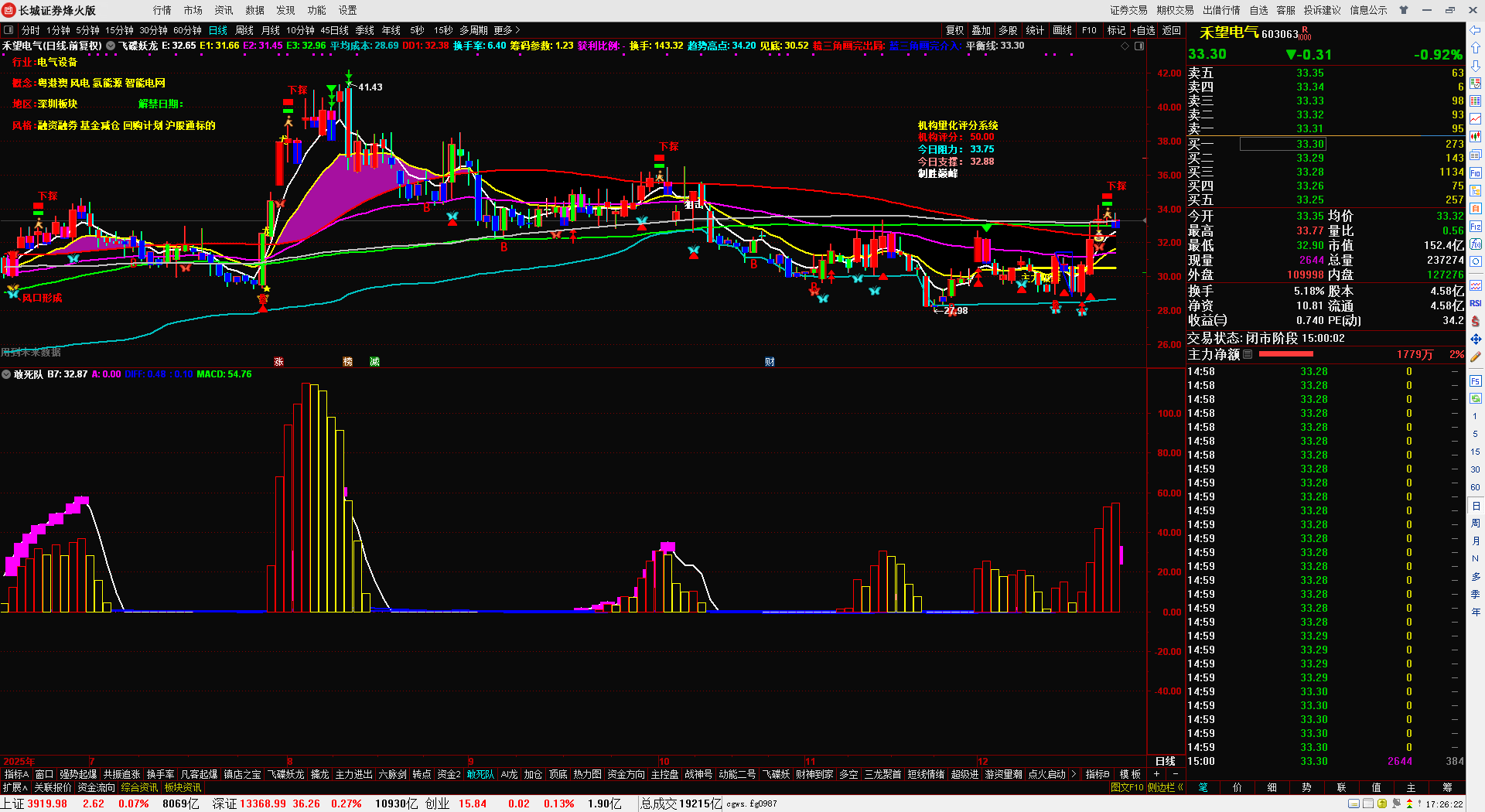Click the diamond icon at chart top-right
The width and height of the screenshot is (1485, 812).
1125,46
